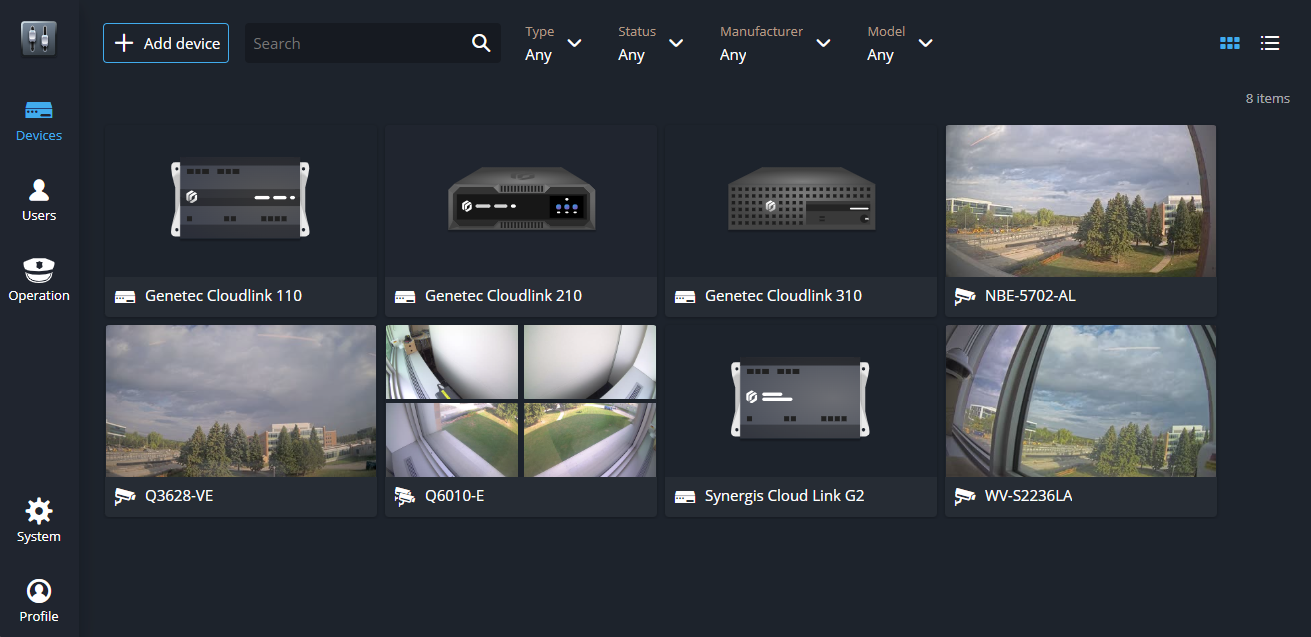The image size is (1311, 637).
Task: Expand the Status filter dropdown
Action: click(x=650, y=44)
